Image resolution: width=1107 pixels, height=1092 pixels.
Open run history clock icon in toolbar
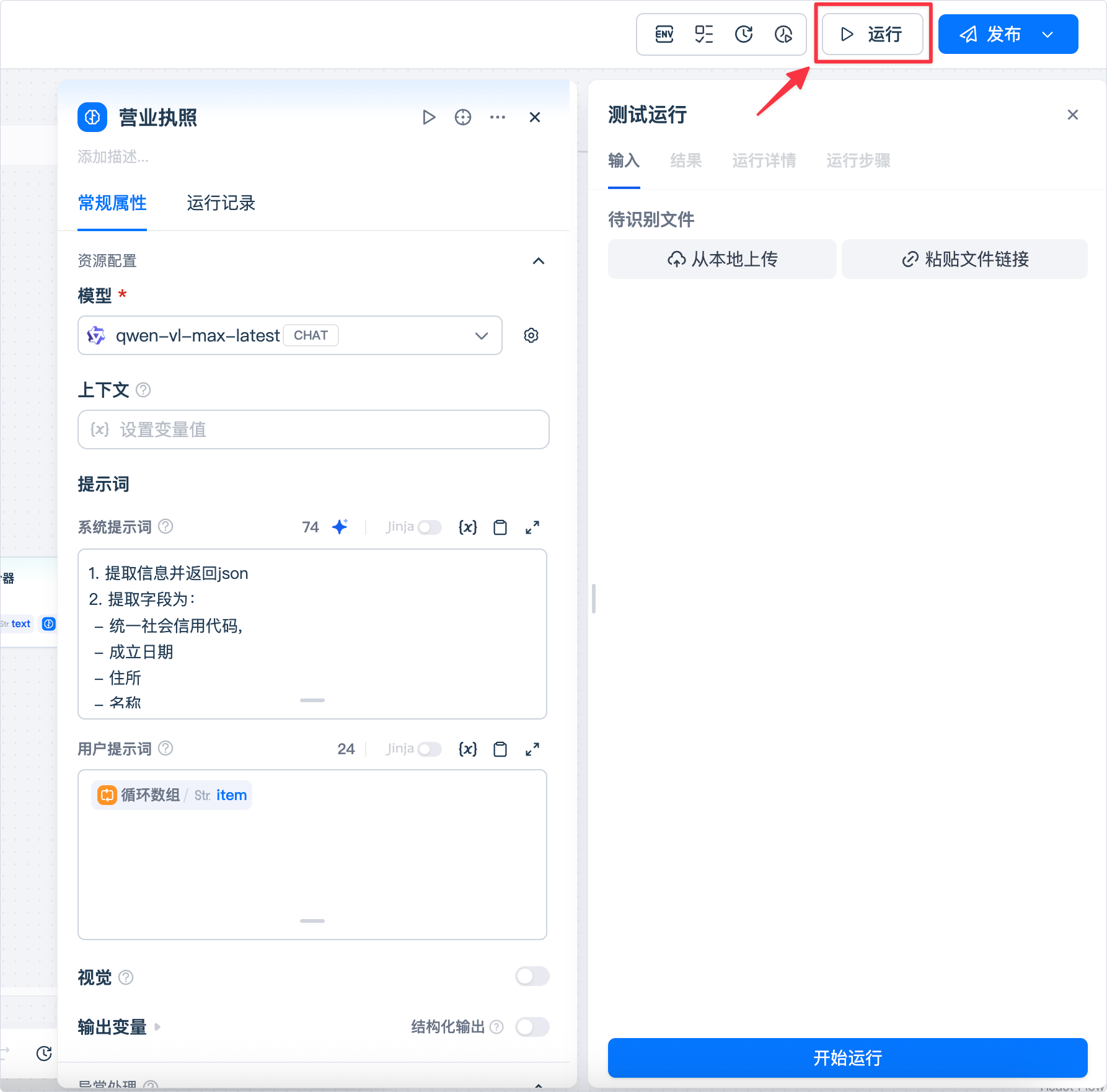coord(743,34)
